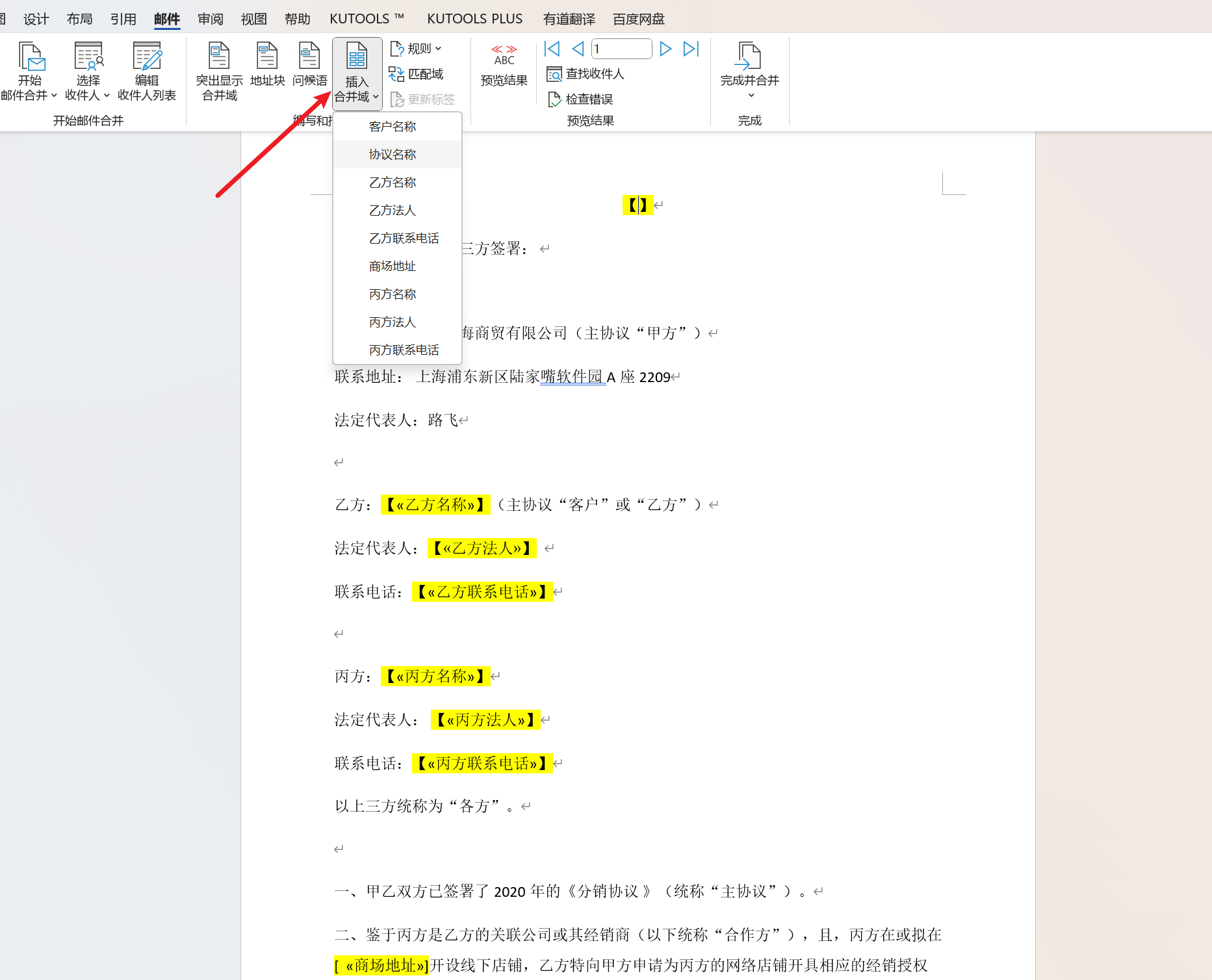The width and height of the screenshot is (1212, 980).
Task: Expand the Select Recipients dropdown arrow
Action: coord(107,96)
